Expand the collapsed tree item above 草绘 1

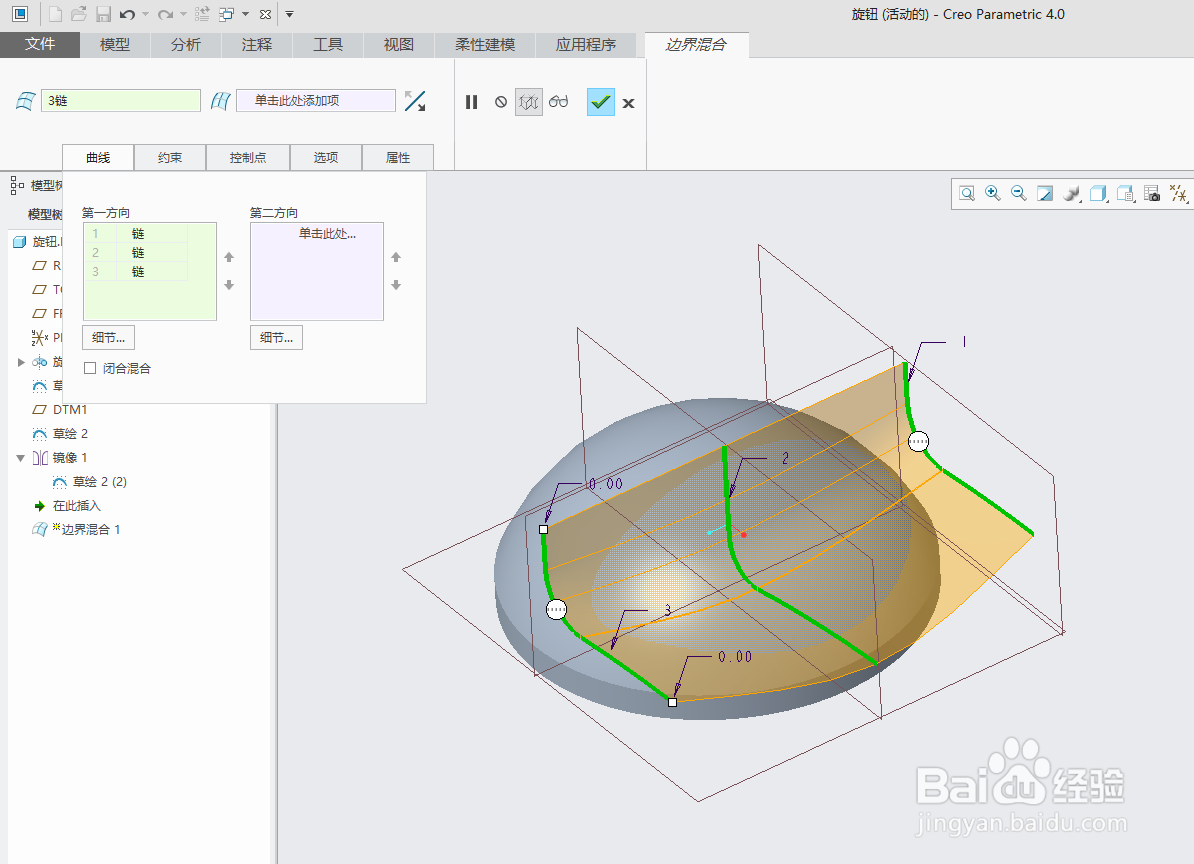[x=21, y=362]
